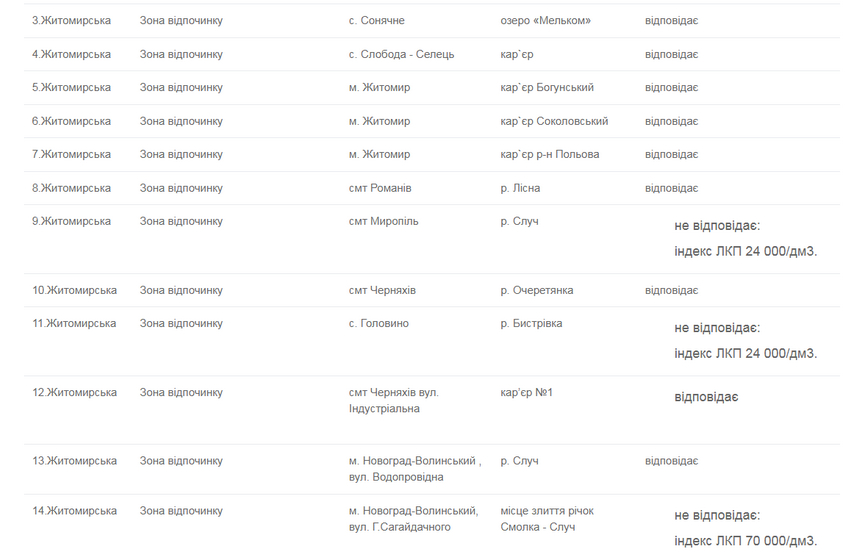Viewport: 859px width, 555px height.
Task: Click the "с. Сонячне" location cell
Action: 376,21
